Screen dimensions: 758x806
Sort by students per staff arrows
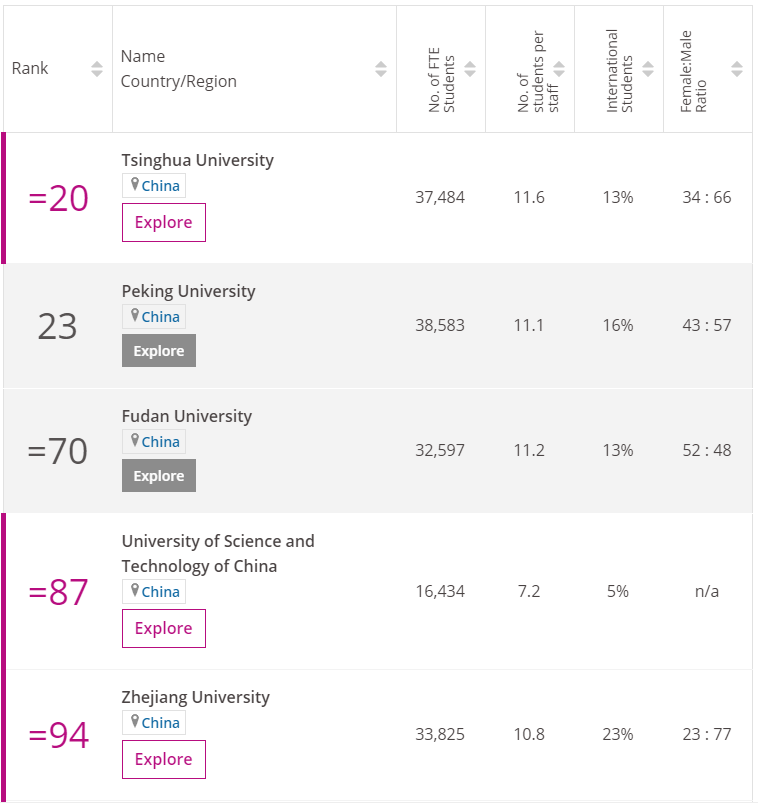(559, 69)
